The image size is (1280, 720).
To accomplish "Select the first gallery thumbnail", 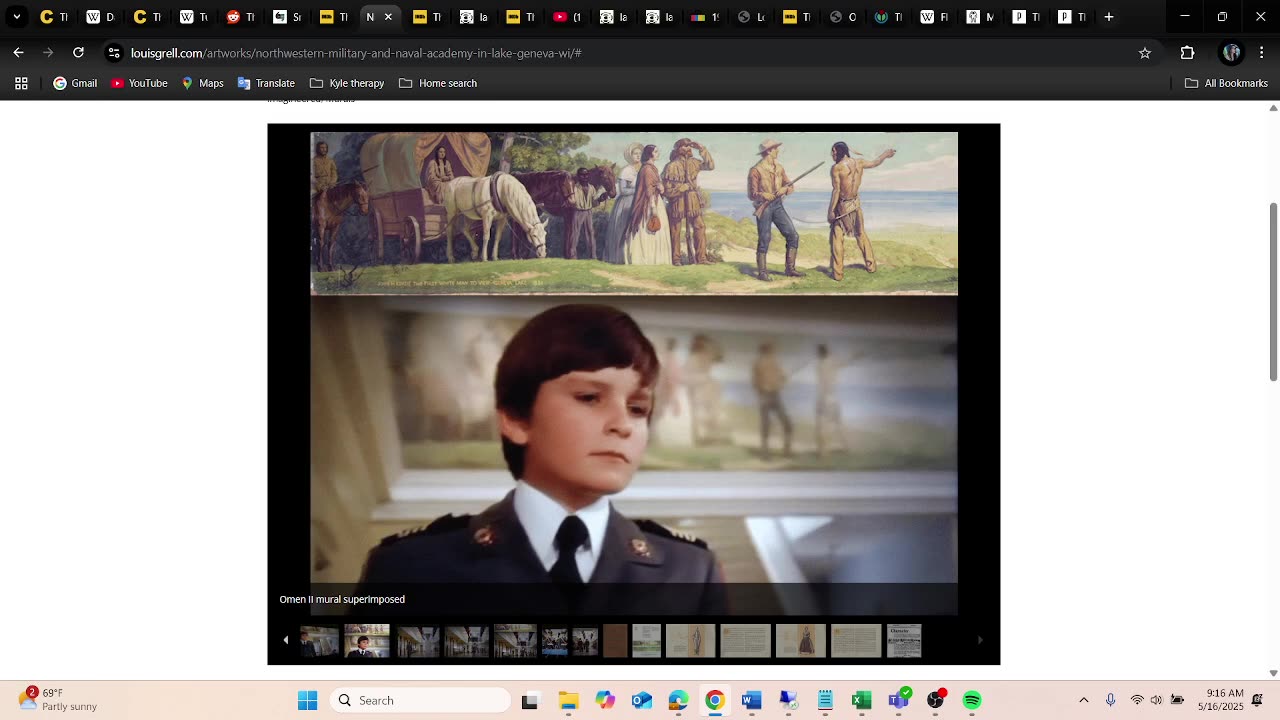I will tap(319, 641).
